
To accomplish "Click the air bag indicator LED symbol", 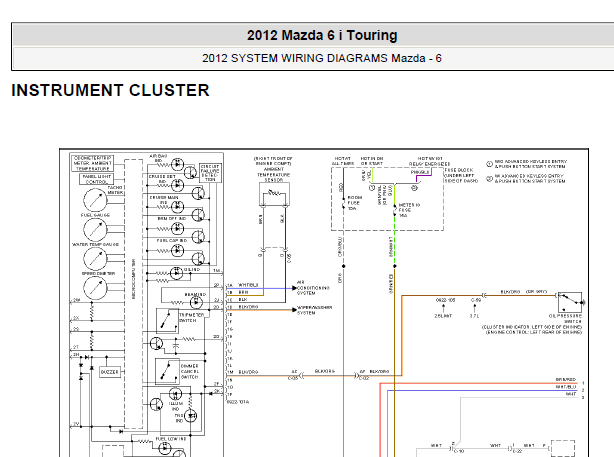I will coord(178,164).
